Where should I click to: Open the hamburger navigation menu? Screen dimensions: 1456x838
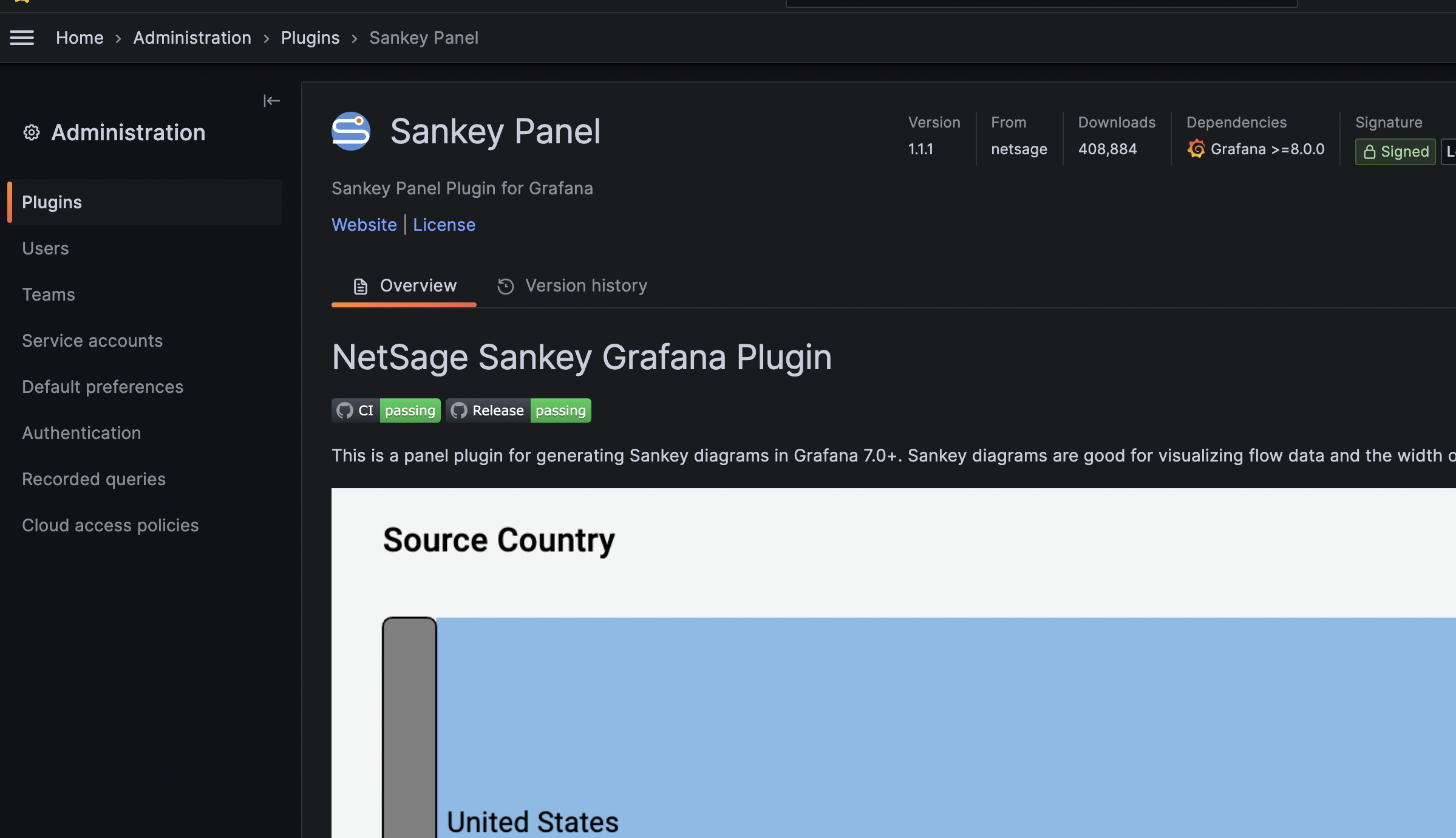point(22,38)
